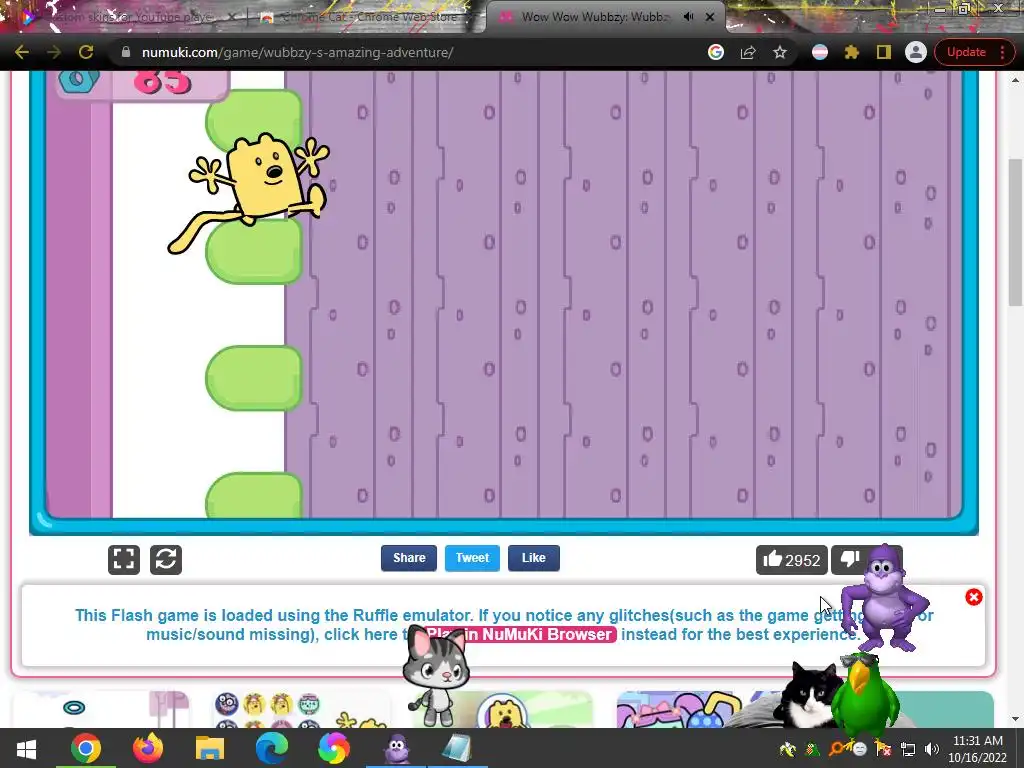Open the Wubbzy face game thumbnail

click(x=503, y=711)
